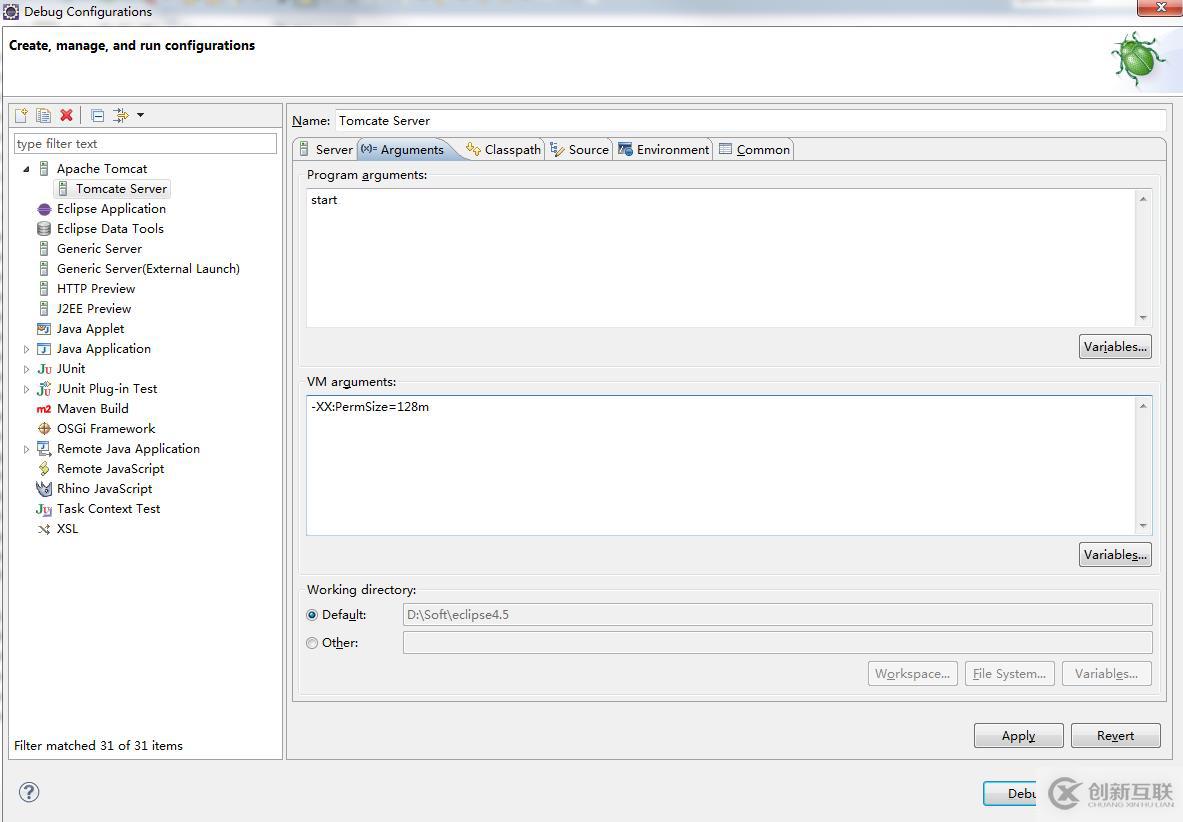The width and height of the screenshot is (1183, 822).
Task: Close the Debug Configurations dialog
Action: point(1160,8)
